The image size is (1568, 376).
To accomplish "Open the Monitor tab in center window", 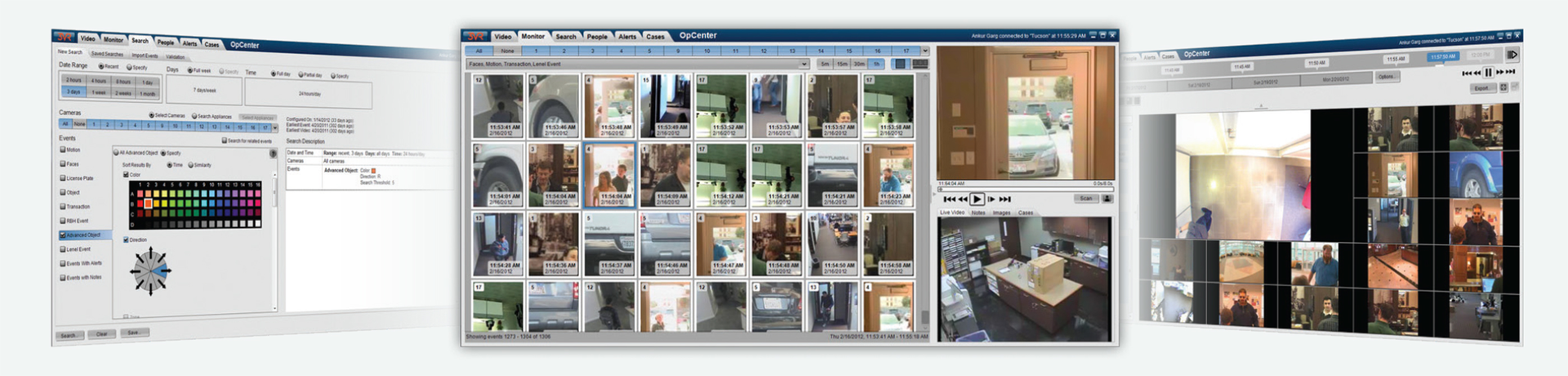I will (532, 36).
